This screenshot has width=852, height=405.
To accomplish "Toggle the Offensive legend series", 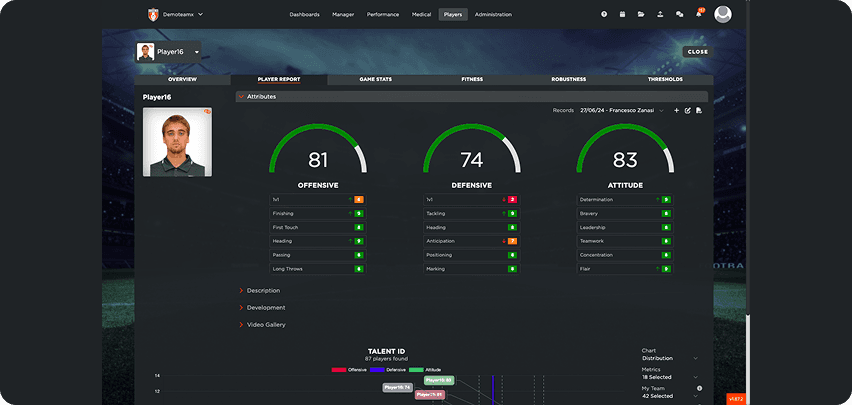I will coord(349,369).
